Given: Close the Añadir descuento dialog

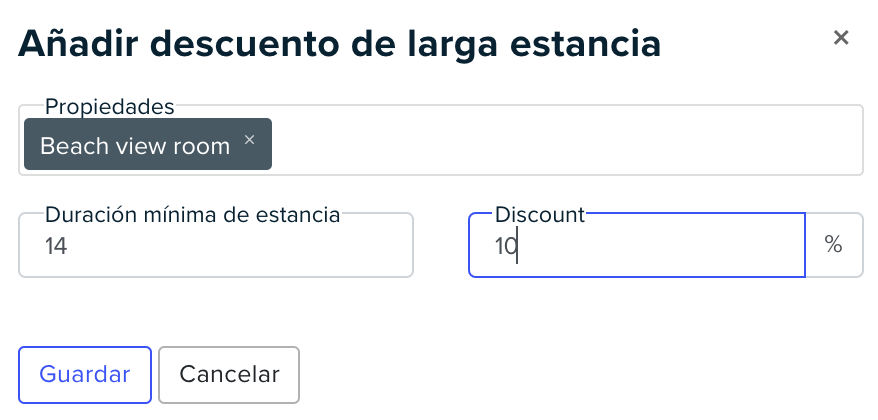Looking at the screenshot, I should pyautogui.click(x=841, y=38).
